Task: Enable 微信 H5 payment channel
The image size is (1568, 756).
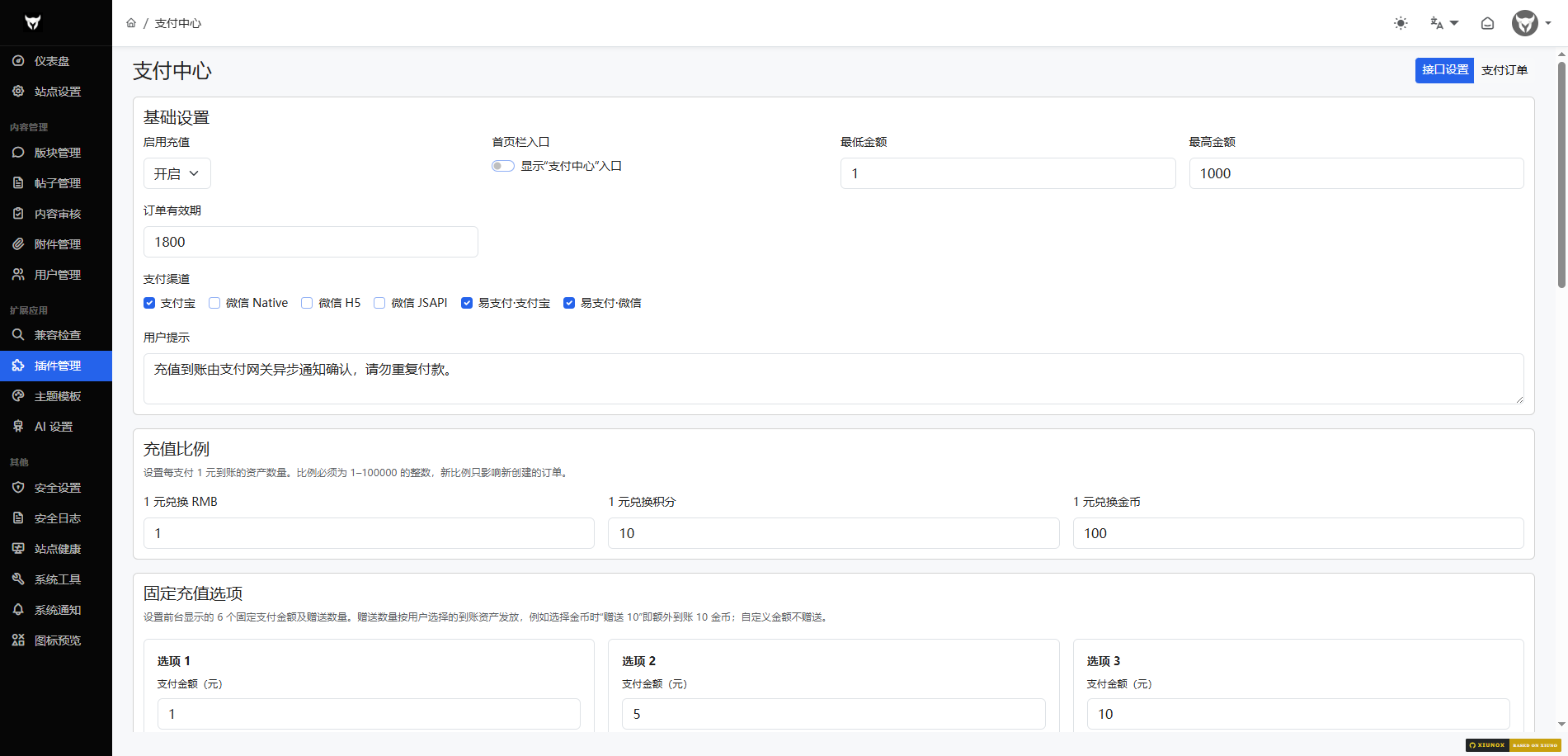Action: click(x=307, y=303)
